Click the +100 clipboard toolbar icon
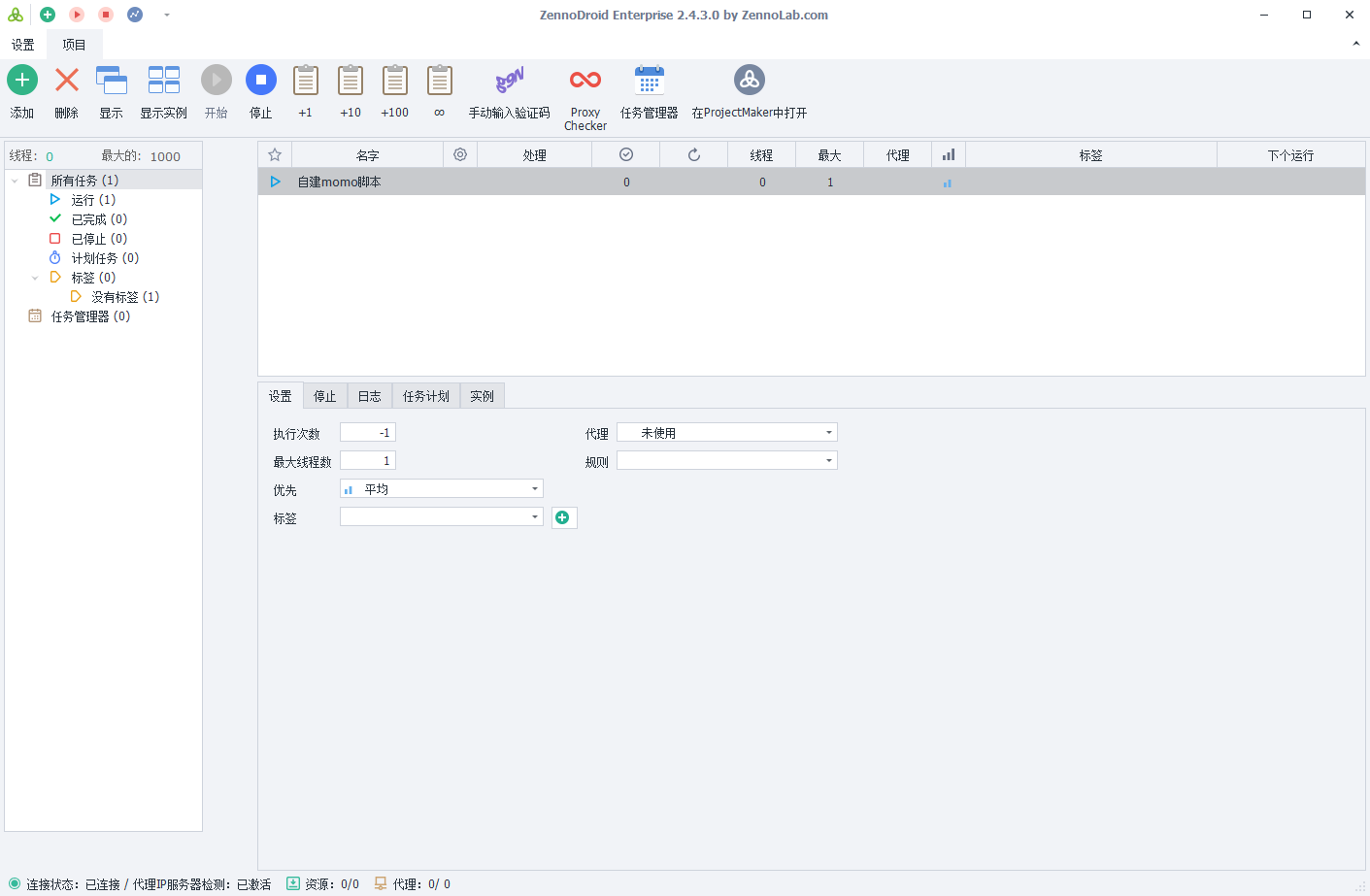 (395, 80)
